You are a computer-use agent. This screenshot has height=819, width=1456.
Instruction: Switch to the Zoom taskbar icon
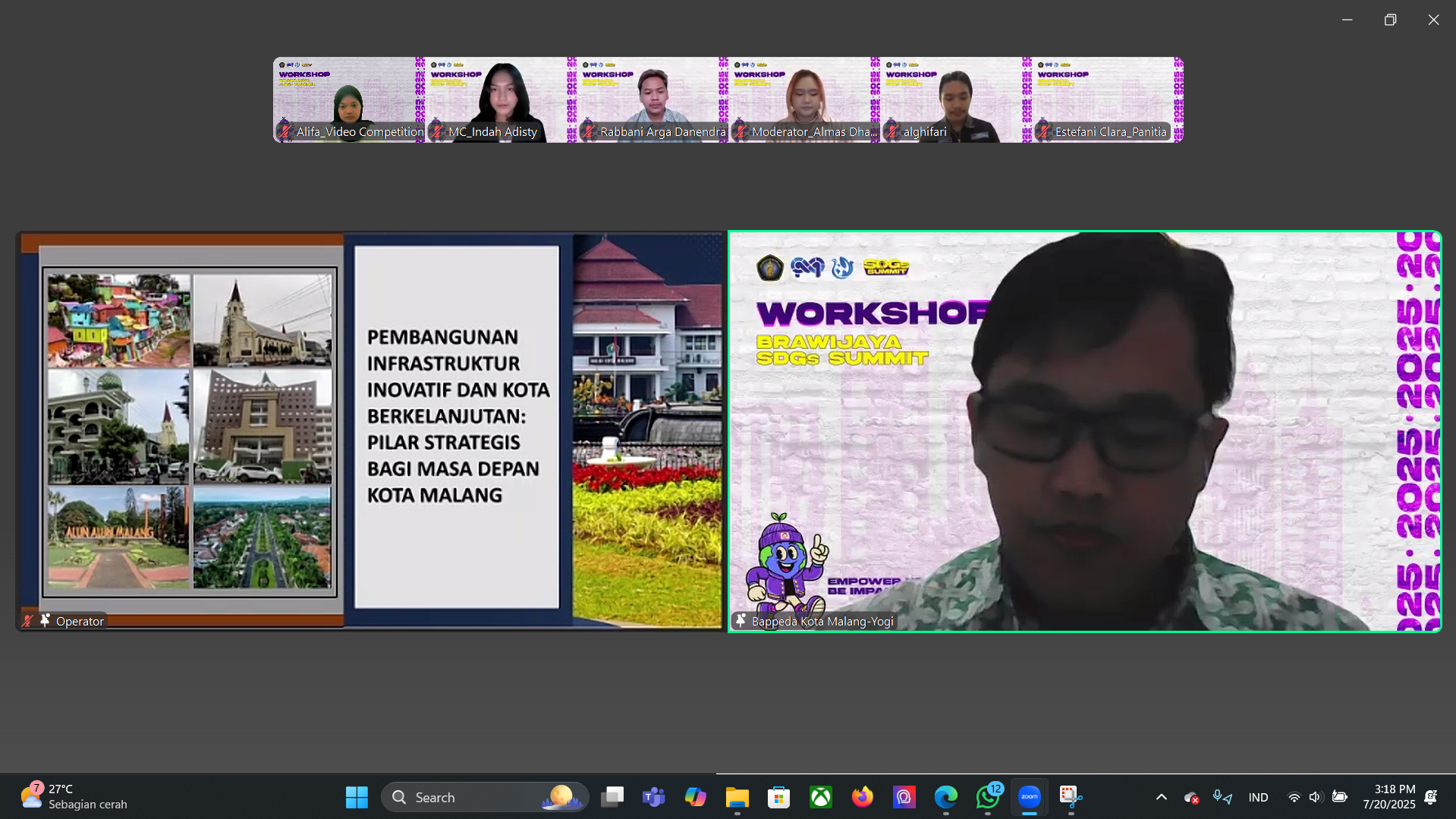click(x=1029, y=797)
